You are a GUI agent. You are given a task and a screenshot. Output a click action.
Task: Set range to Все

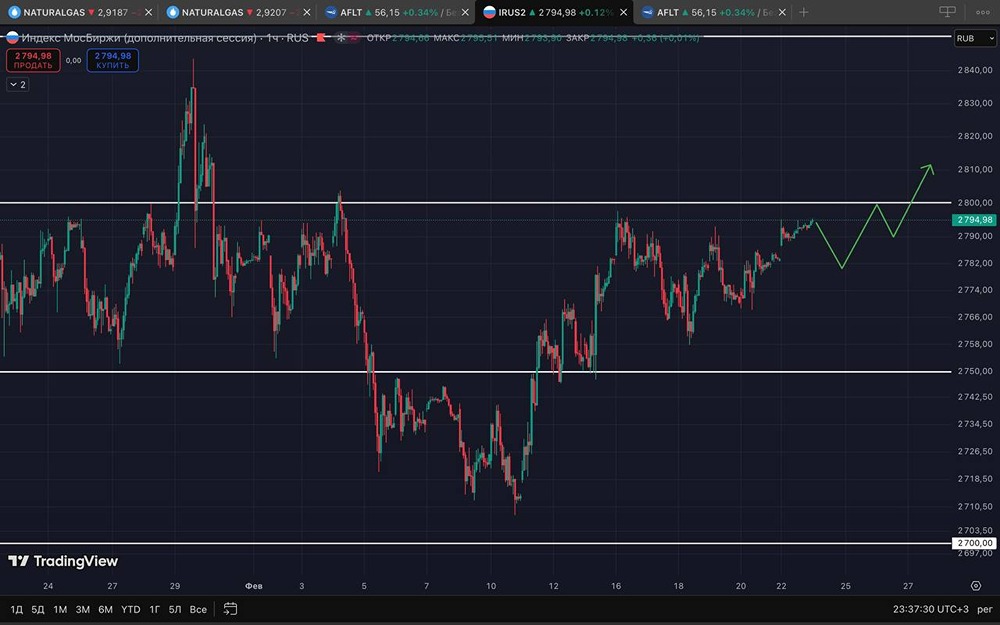(x=198, y=609)
